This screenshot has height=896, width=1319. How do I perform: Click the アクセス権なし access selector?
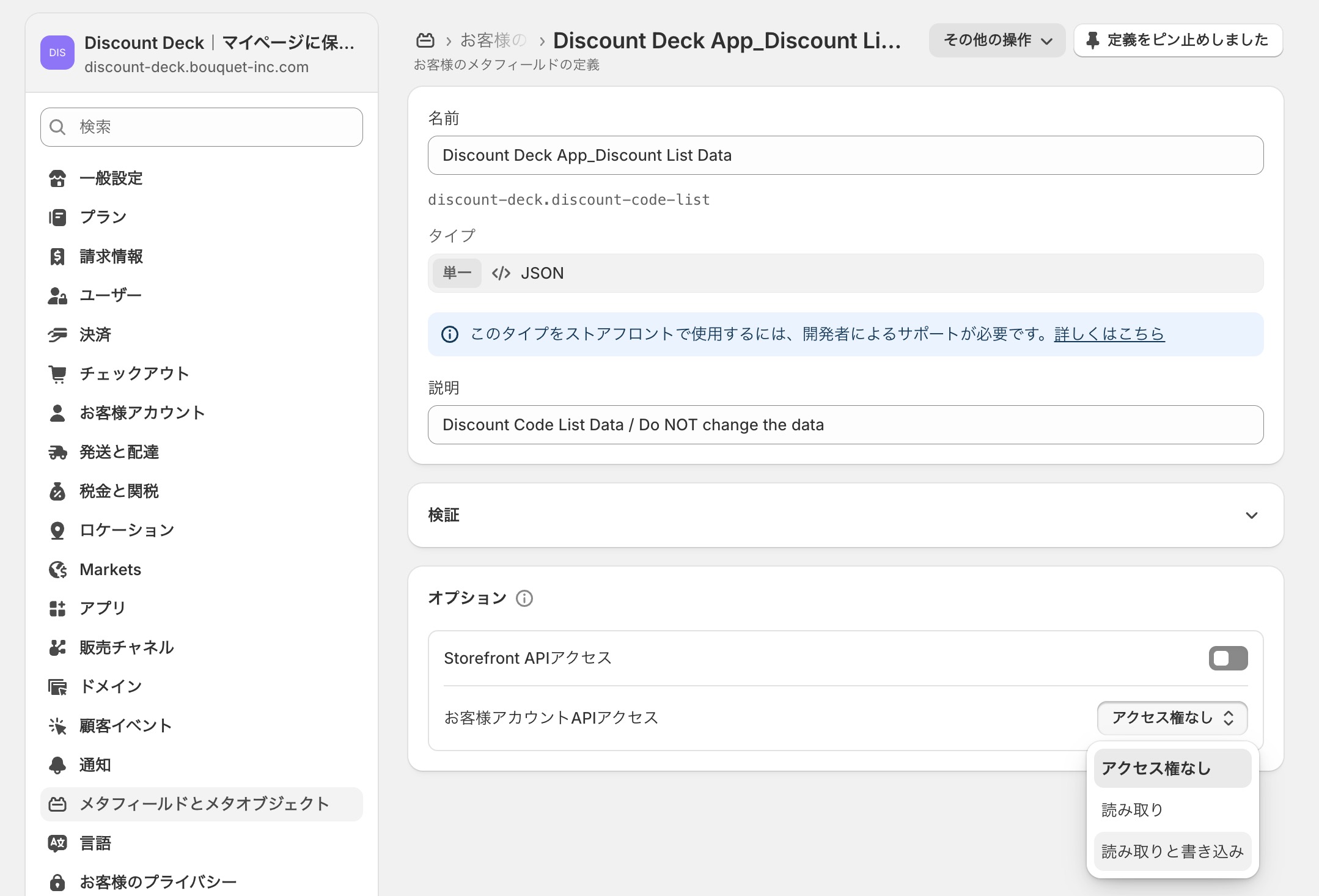pos(1172,718)
